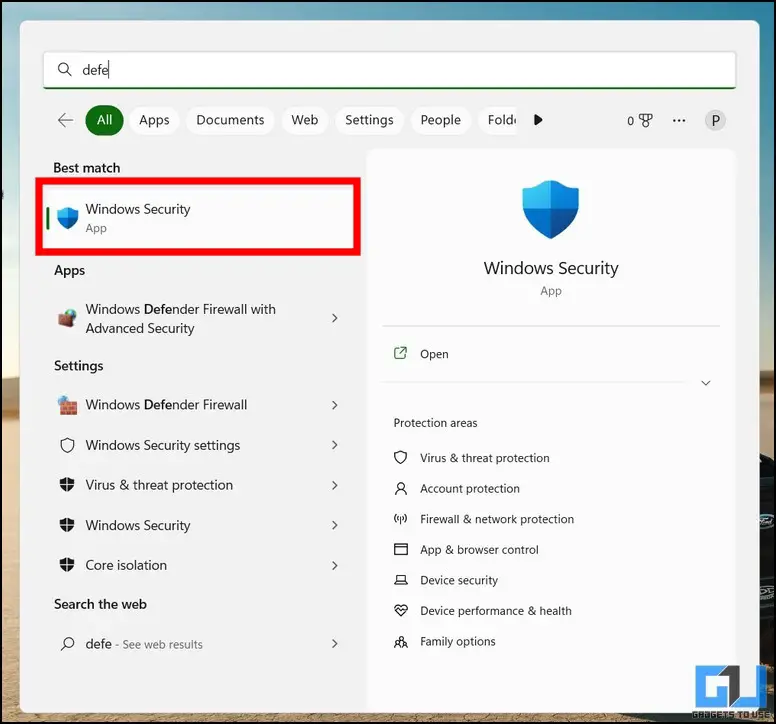776x724 pixels.
Task: Click the Open external-link icon
Action: coord(400,353)
